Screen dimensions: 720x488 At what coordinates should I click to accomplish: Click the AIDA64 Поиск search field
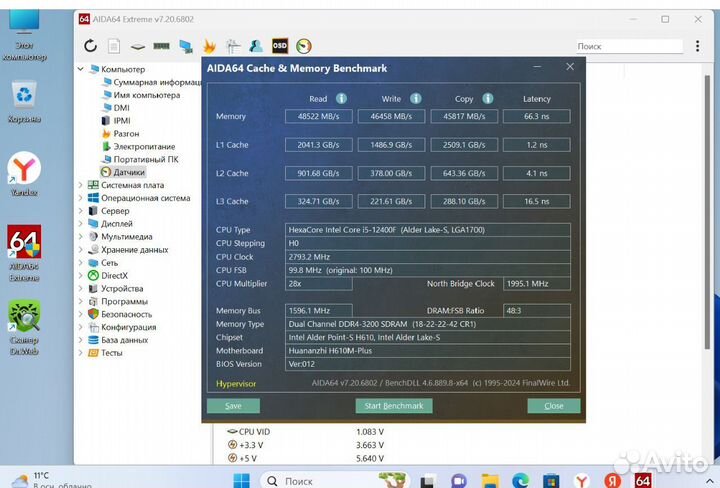coord(629,46)
